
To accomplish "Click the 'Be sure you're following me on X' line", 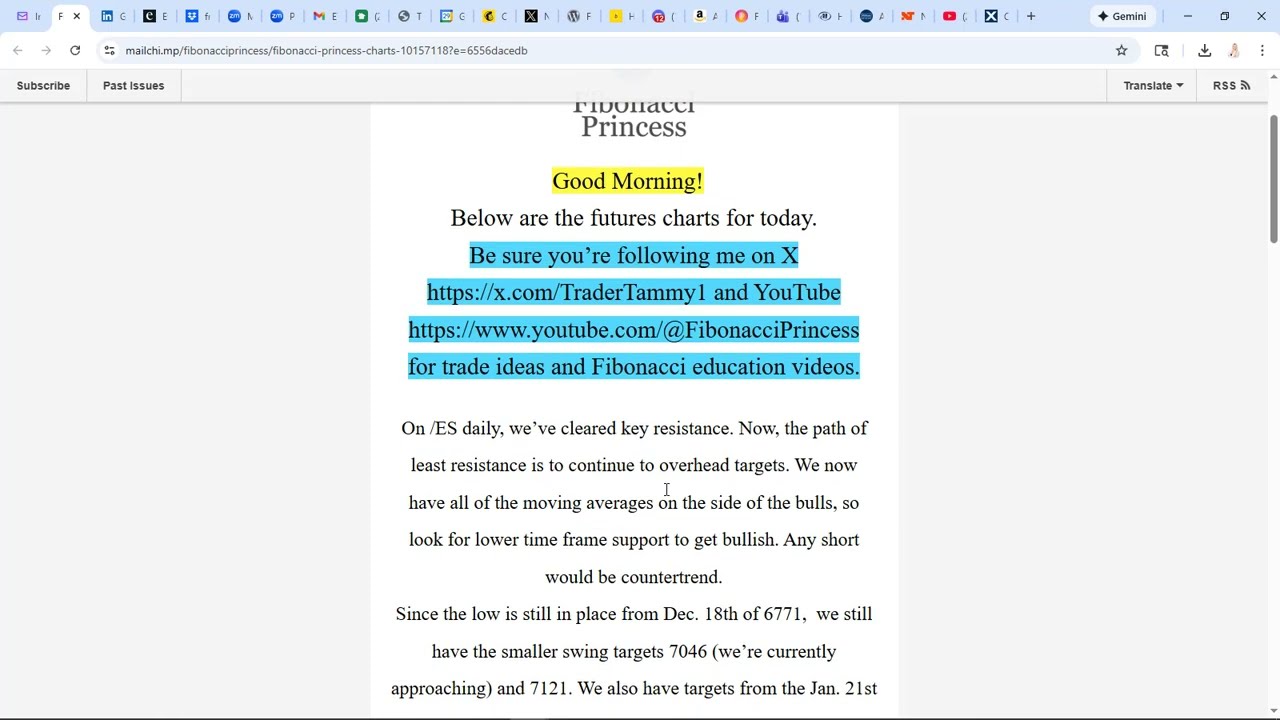I will click(x=634, y=255).
